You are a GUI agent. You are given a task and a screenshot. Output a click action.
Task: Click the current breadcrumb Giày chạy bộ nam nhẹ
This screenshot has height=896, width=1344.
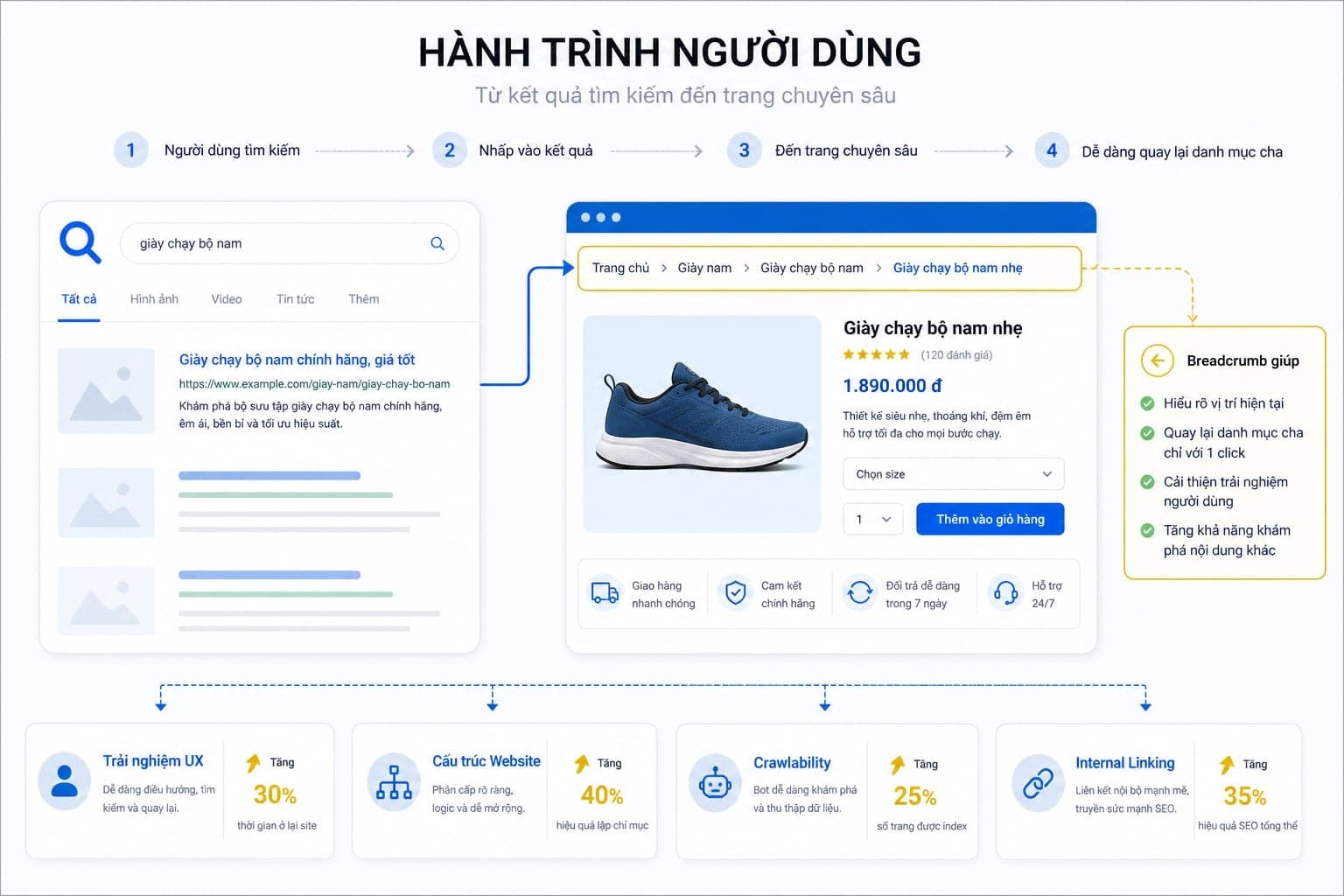(958, 268)
